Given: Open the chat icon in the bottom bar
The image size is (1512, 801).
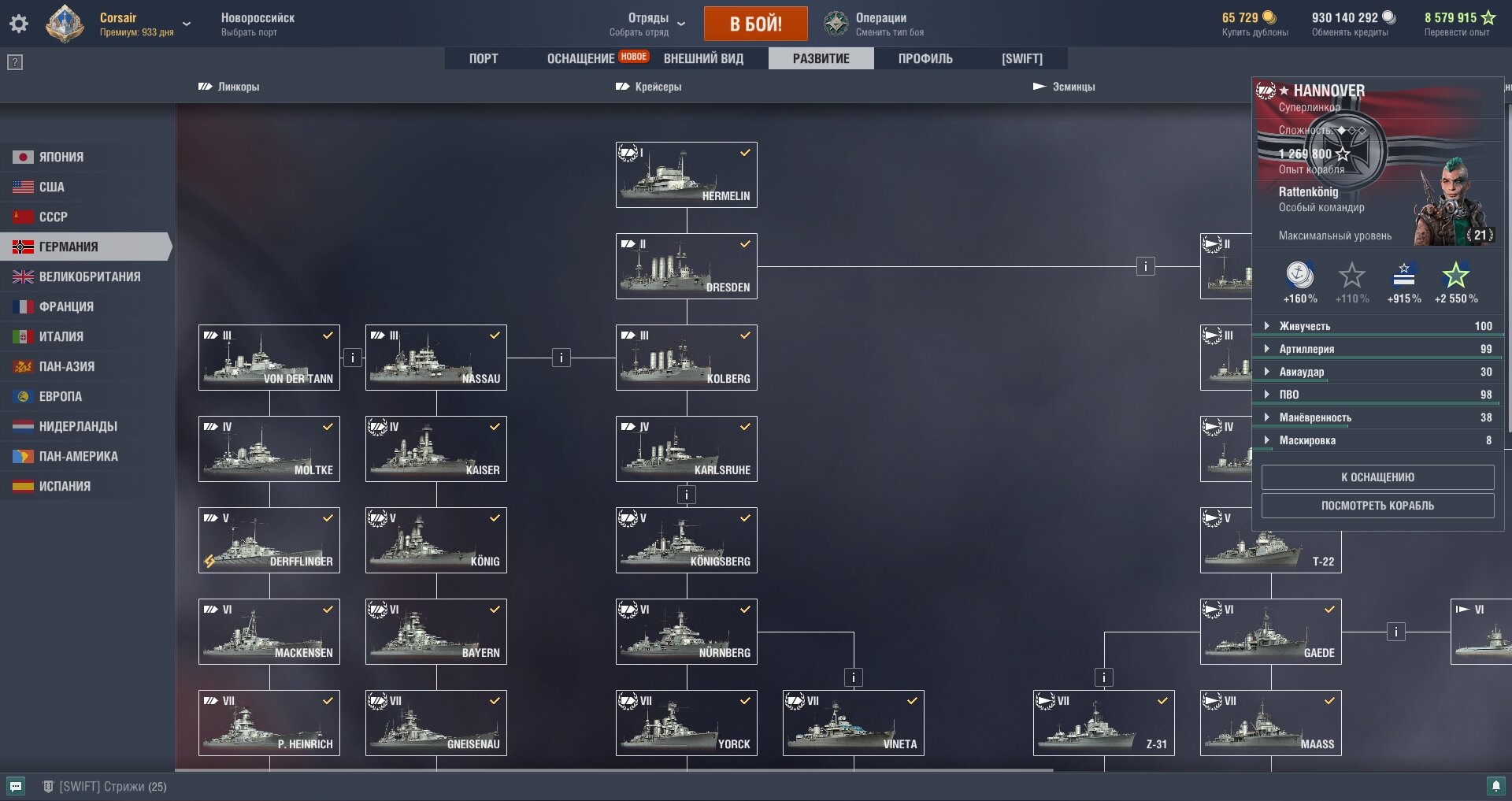Looking at the screenshot, I should coord(16,786).
